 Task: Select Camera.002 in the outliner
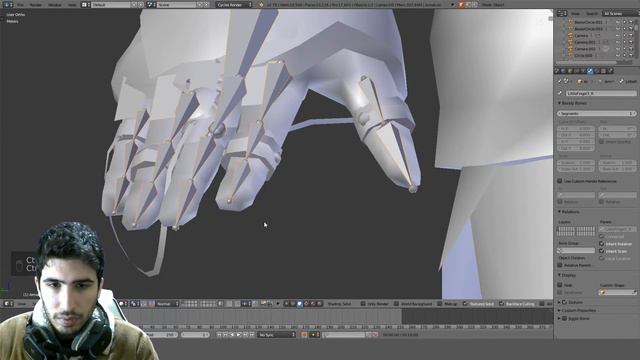click(585, 49)
